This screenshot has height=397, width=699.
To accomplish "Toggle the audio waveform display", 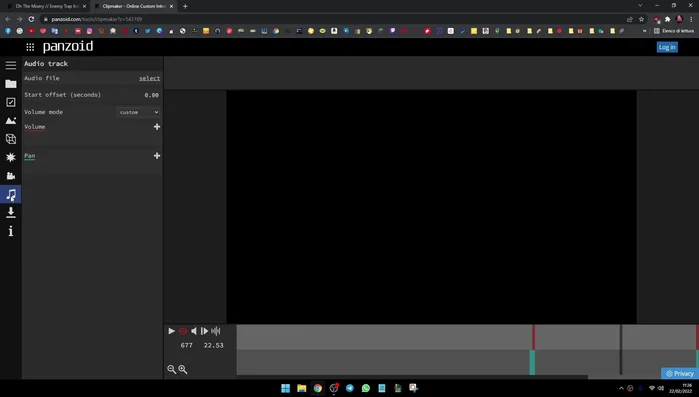I will 216,331.
